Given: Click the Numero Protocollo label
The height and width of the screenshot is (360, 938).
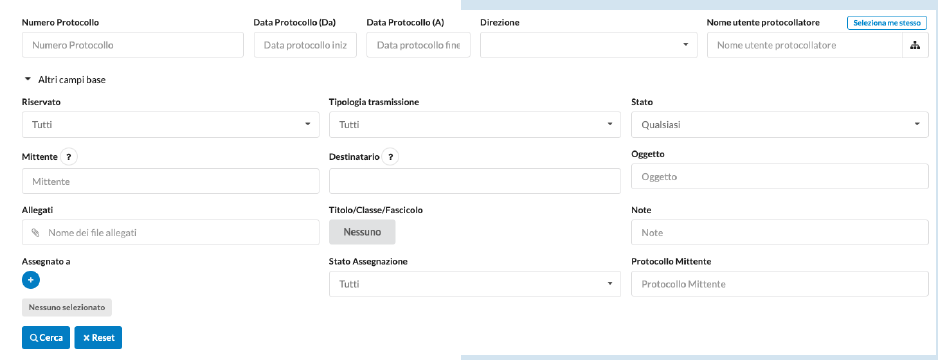Looking at the screenshot, I should pos(60,23).
